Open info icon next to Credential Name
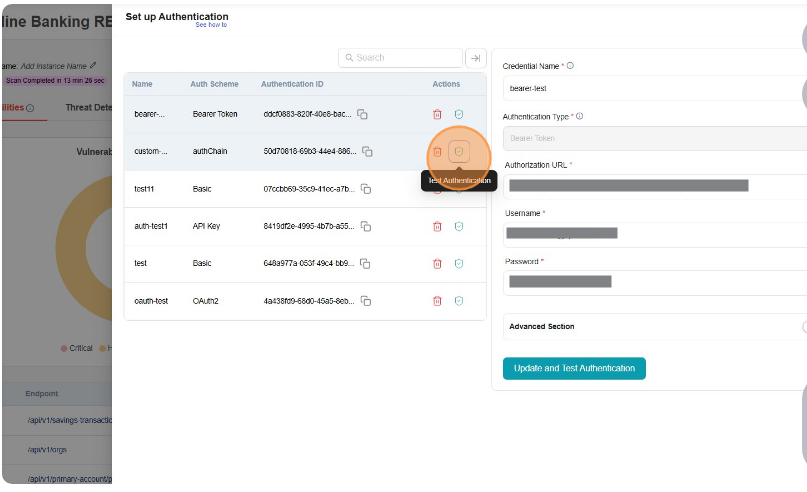This screenshot has width=807, height=492. click(x=570, y=66)
